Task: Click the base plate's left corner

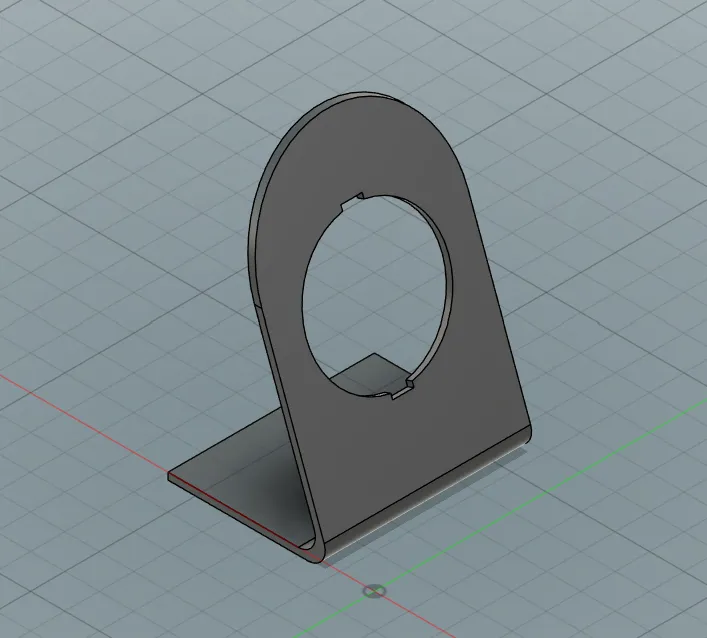Action: coord(170,475)
